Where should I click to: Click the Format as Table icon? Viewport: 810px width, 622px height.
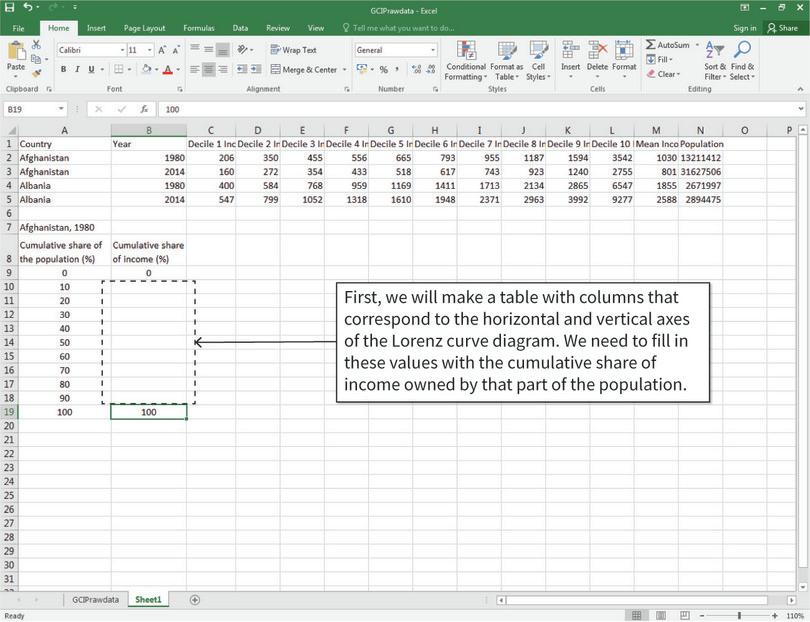[508, 60]
